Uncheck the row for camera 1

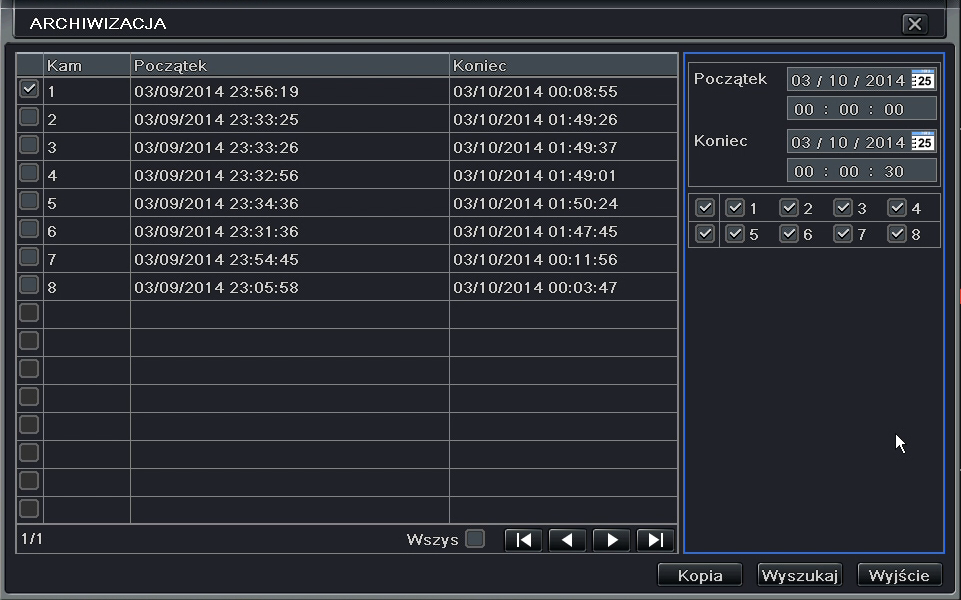click(29, 89)
